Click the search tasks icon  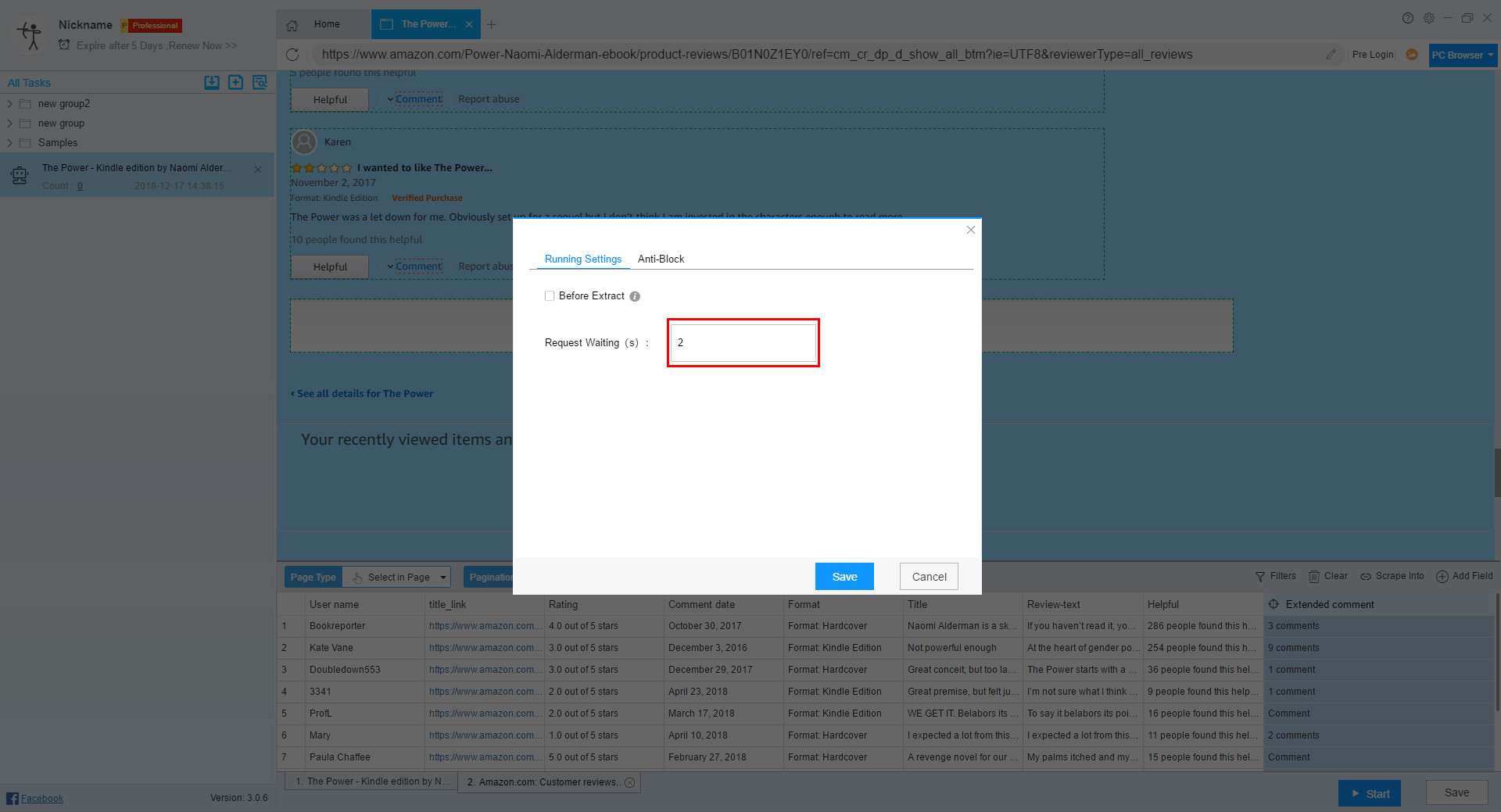[x=260, y=82]
